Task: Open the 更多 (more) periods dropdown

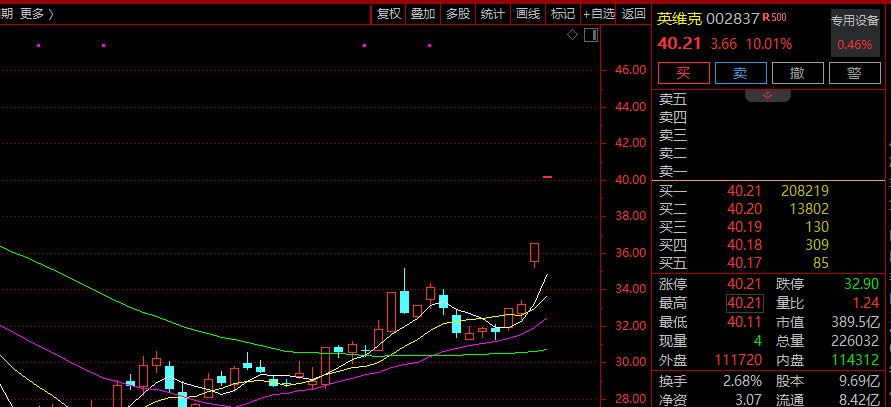Action: pos(37,13)
